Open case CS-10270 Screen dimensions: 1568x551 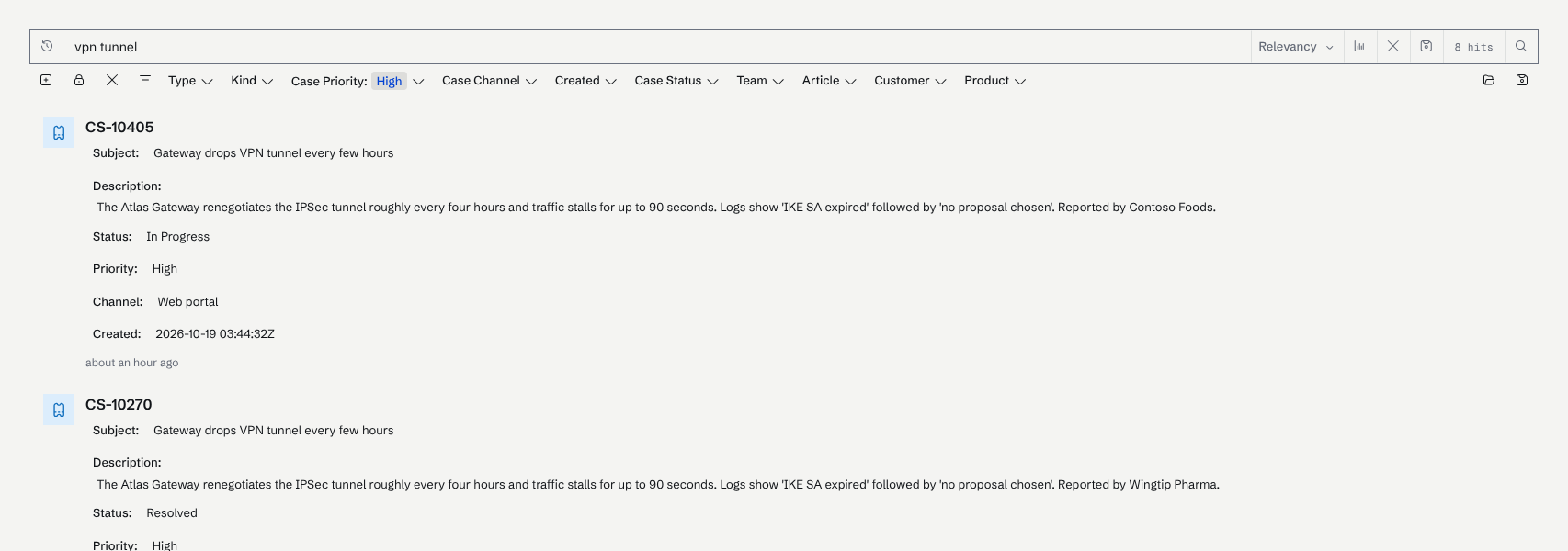119,405
